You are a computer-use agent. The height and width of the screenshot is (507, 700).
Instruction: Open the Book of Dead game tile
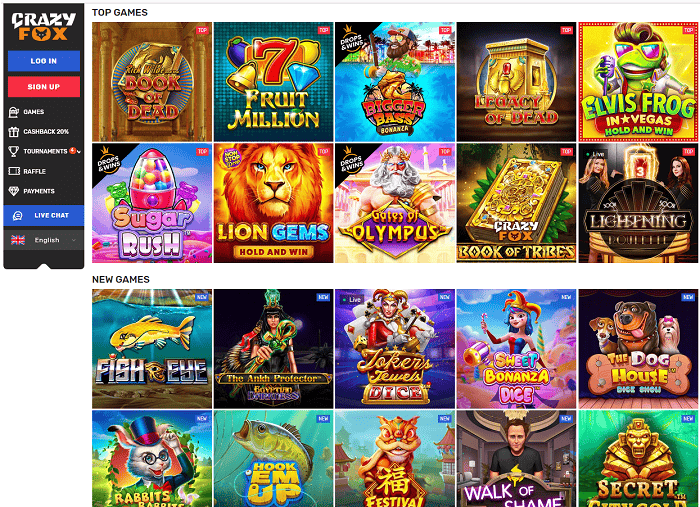coord(152,82)
